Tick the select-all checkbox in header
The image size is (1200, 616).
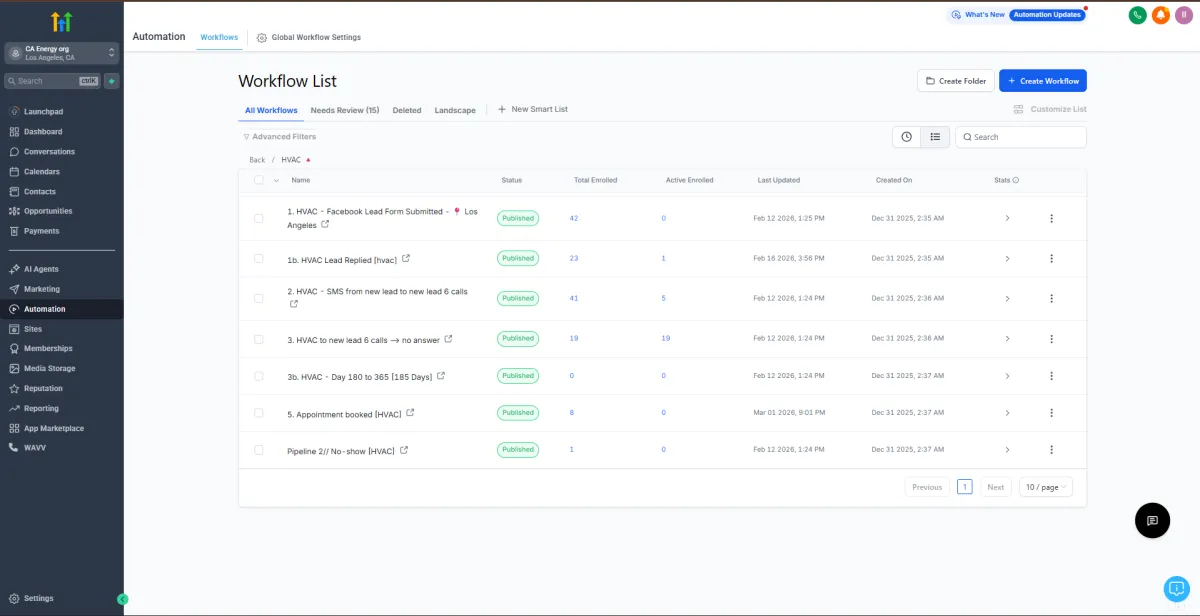pos(259,180)
